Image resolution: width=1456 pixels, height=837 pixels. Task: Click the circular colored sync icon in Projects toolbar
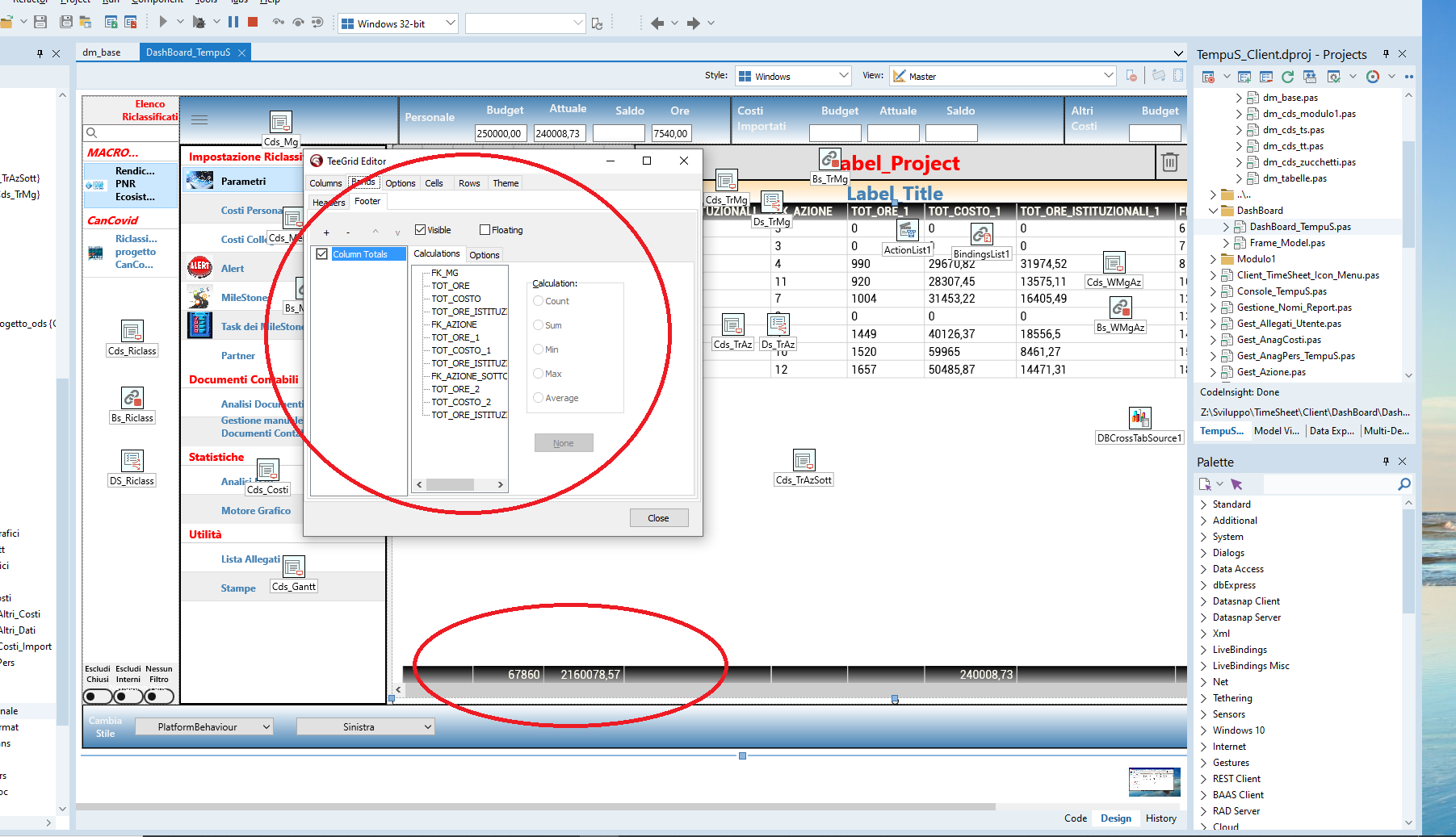click(x=1373, y=77)
